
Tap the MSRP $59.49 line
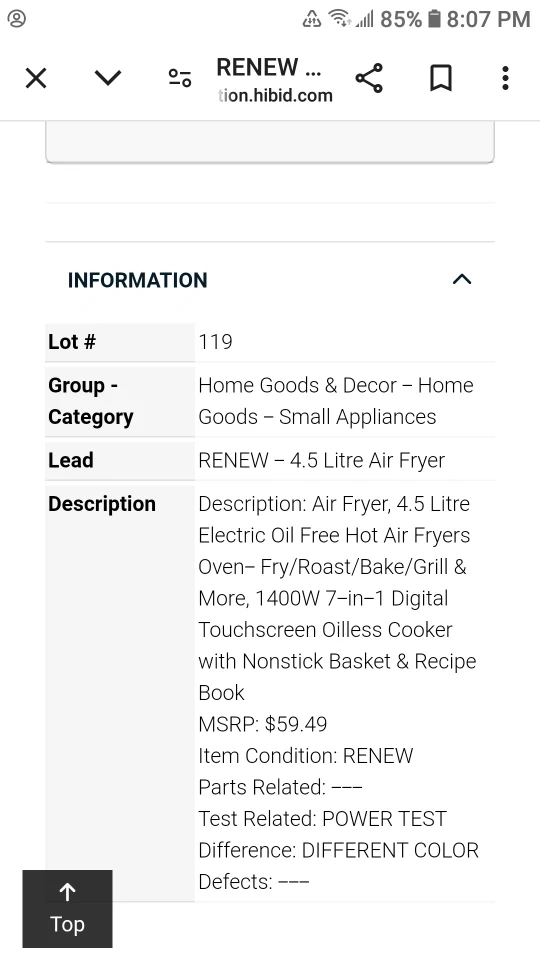pyautogui.click(x=263, y=724)
